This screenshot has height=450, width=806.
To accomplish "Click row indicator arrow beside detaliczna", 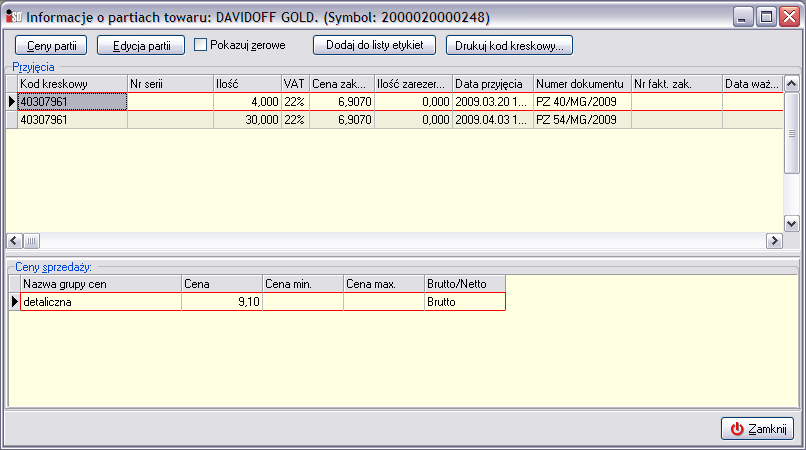I will [x=14, y=302].
